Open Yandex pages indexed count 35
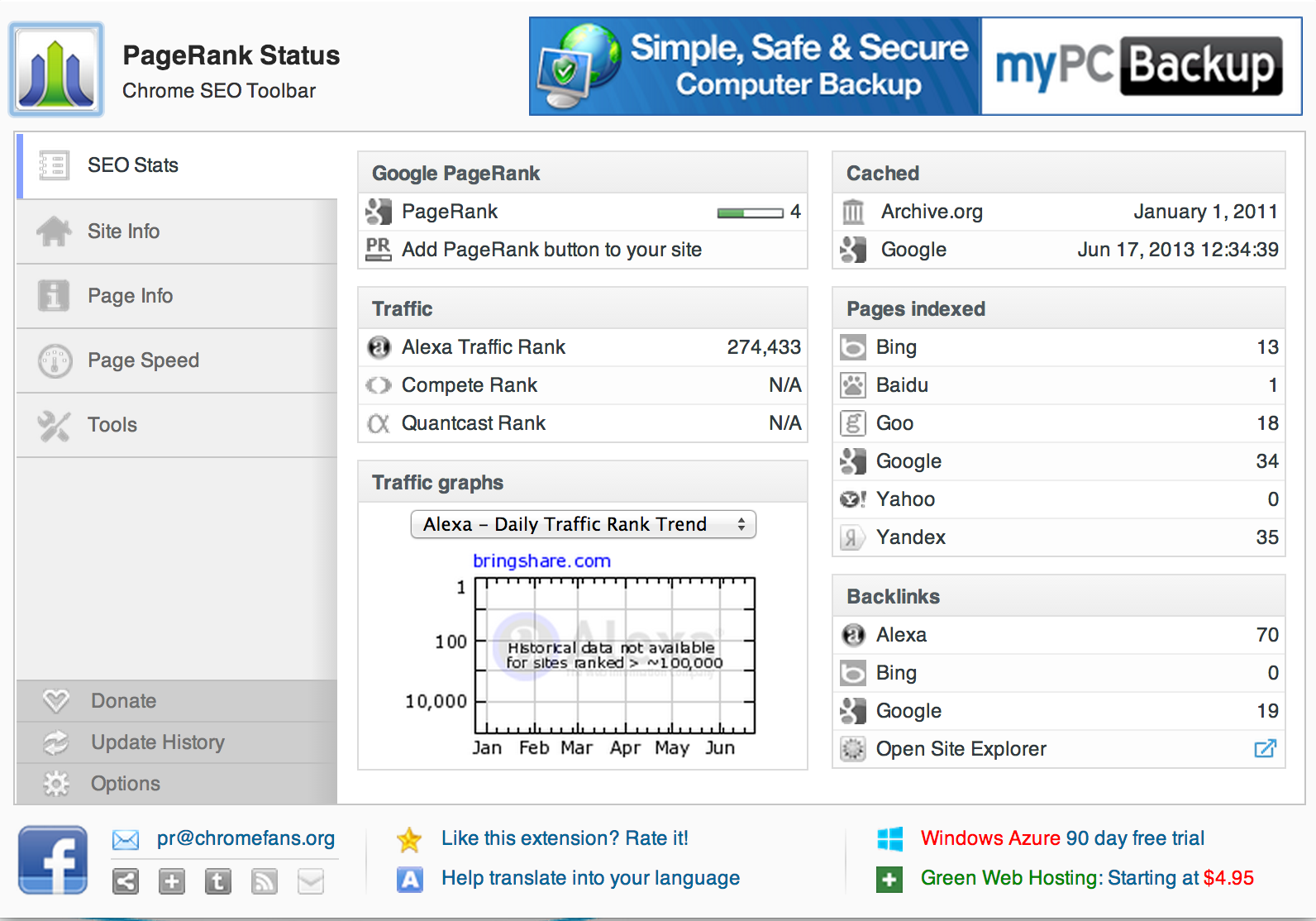Image resolution: width=1316 pixels, height=921 pixels. click(1267, 537)
